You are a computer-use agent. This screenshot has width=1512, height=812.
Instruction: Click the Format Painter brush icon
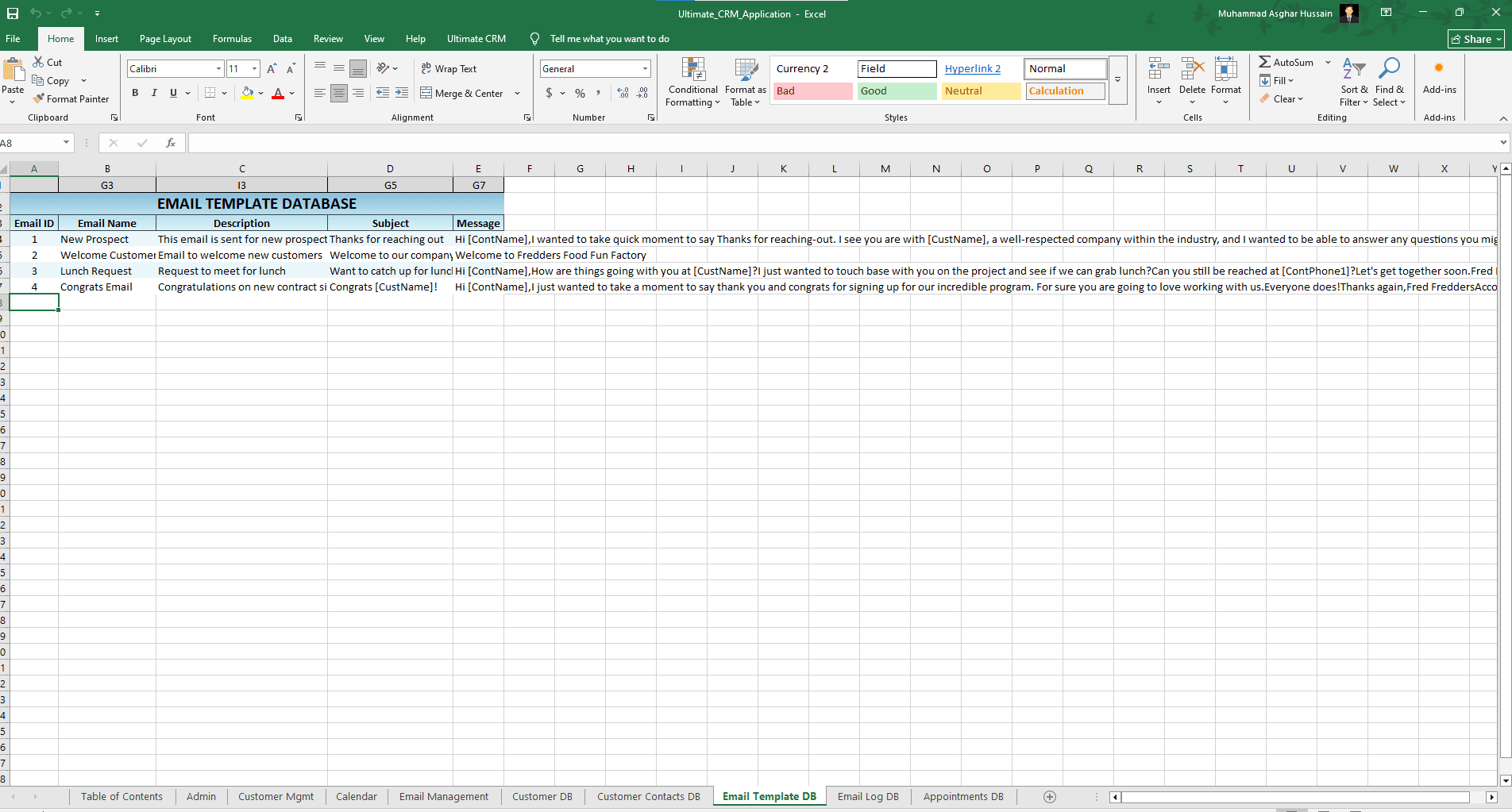38,99
